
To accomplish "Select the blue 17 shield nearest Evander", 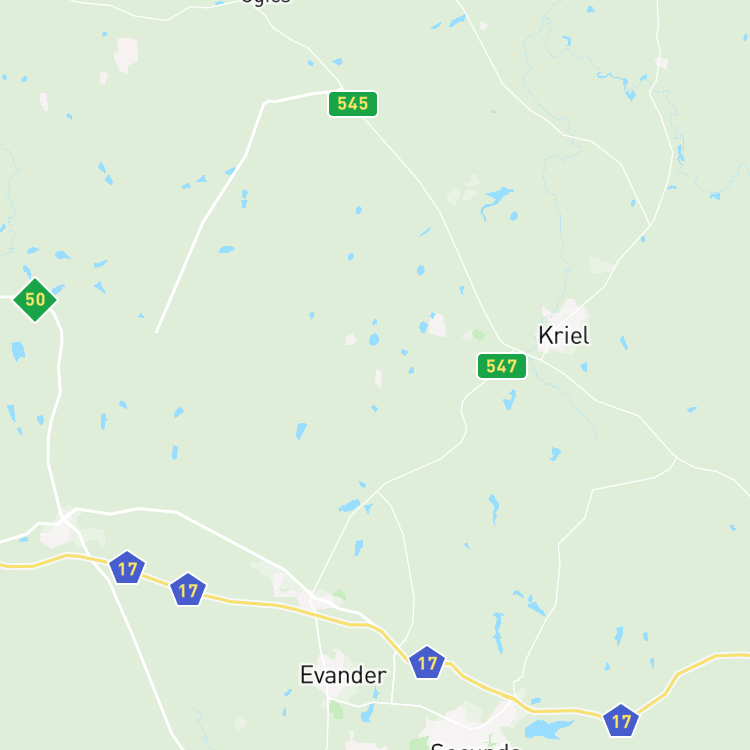I will [427, 662].
